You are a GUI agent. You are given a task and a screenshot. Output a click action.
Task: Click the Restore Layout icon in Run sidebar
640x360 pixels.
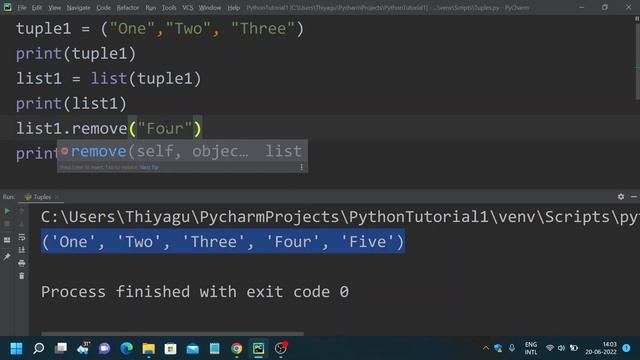point(7,240)
